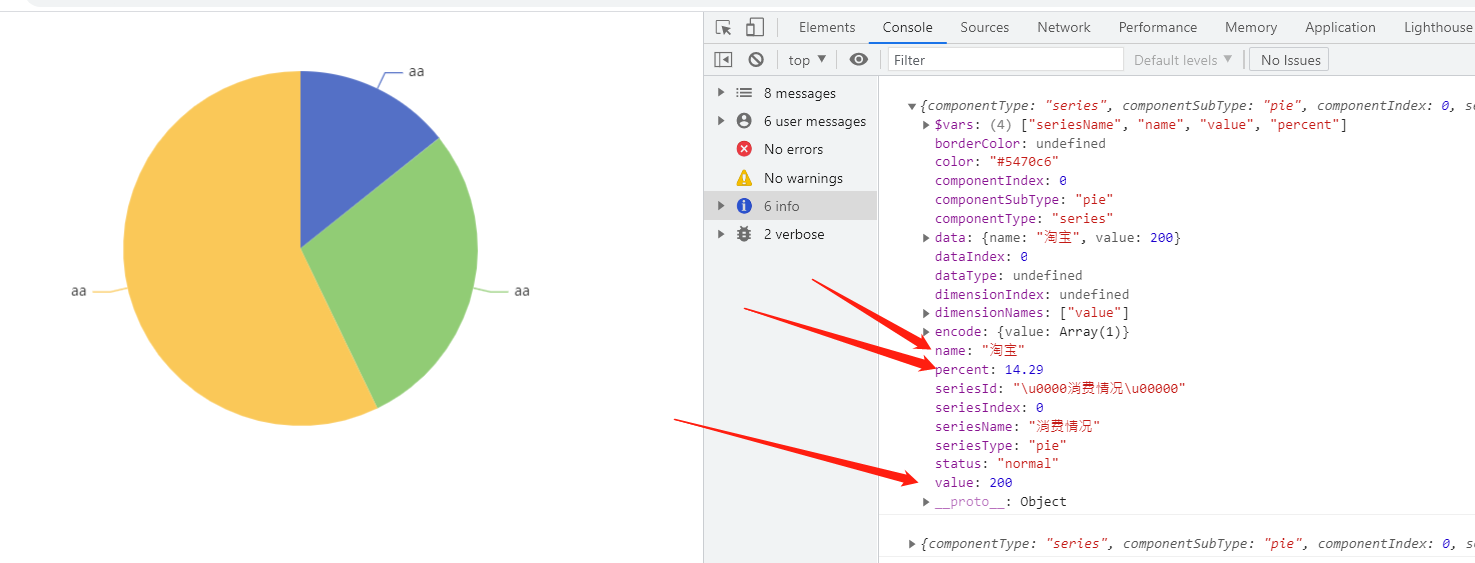Select the dataType: undefined line
The width and height of the screenshot is (1475, 563).
[x=1008, y=276]
